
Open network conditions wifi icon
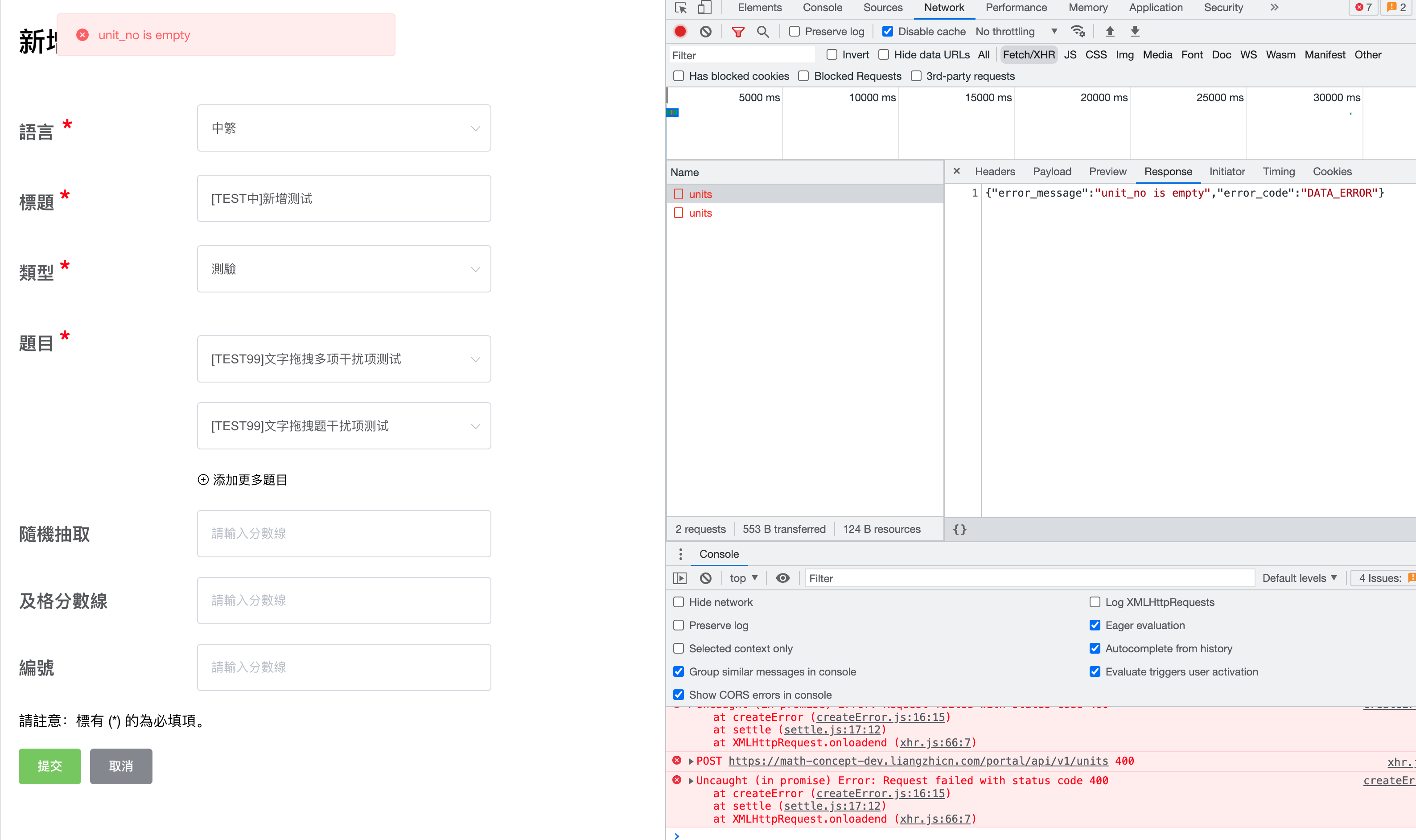pyautogui.click(x=1078, y=32)
